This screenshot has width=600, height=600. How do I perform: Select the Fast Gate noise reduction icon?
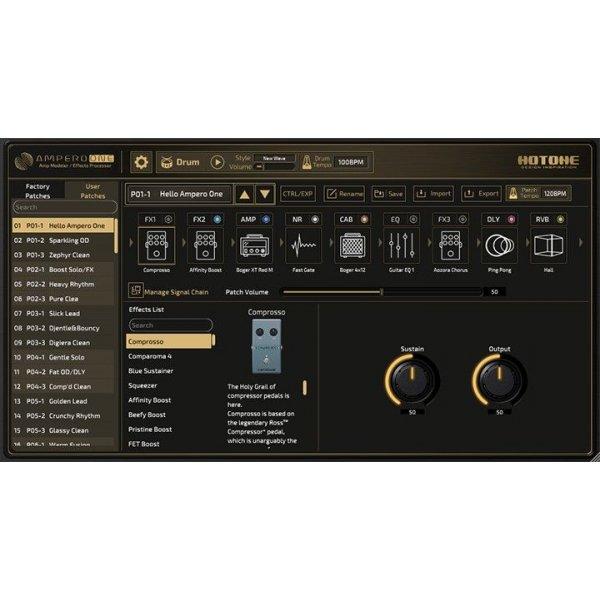301,245
